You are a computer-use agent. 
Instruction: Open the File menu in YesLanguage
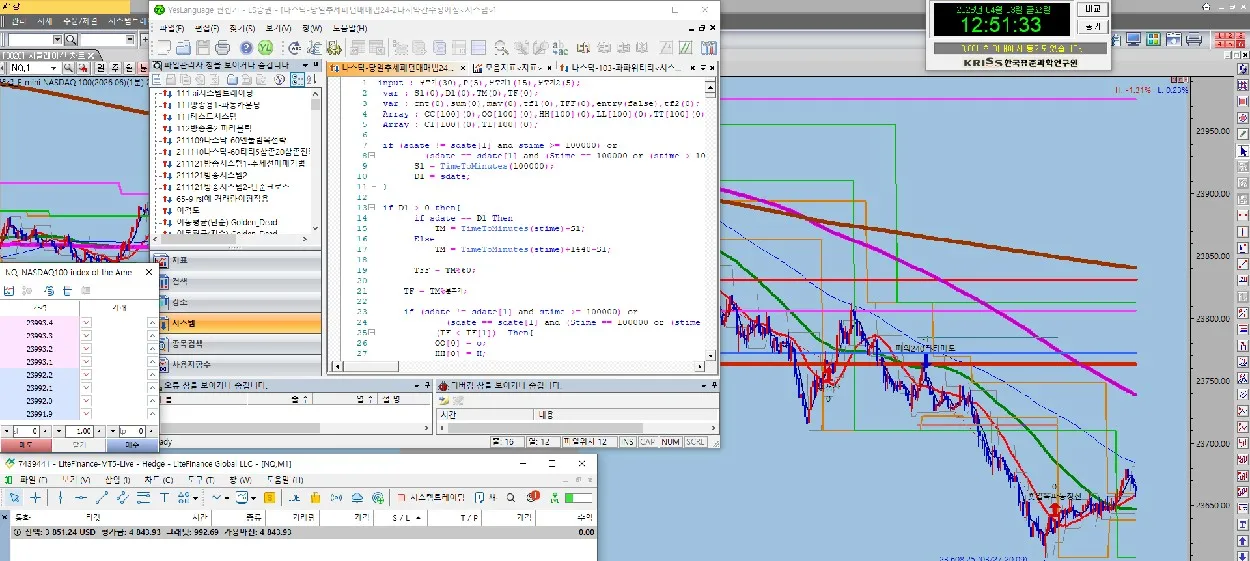point(172,28)
